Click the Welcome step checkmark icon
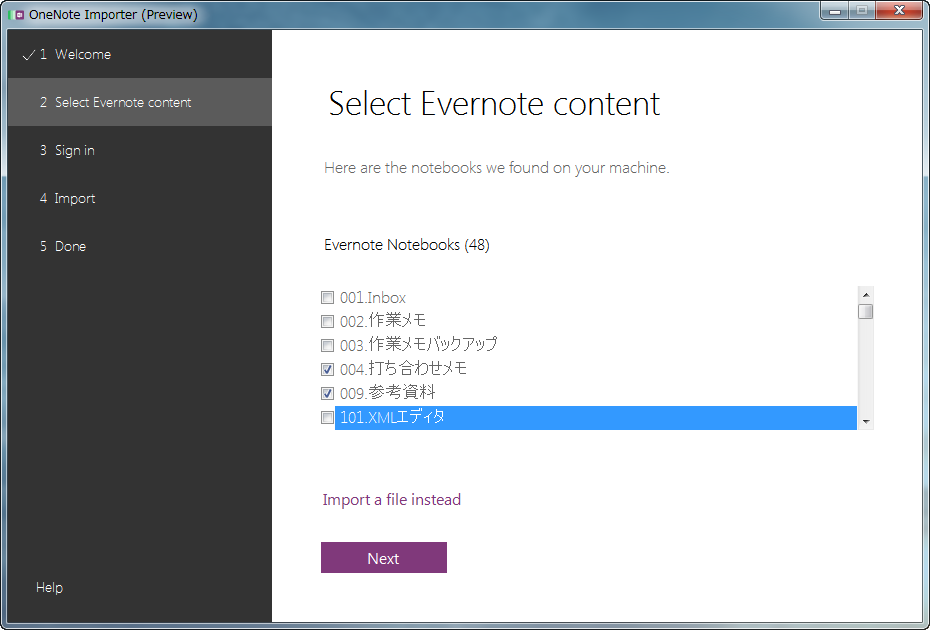Image resolution: width=930 pixels, height=630 pixels. [x=28, y=55]
